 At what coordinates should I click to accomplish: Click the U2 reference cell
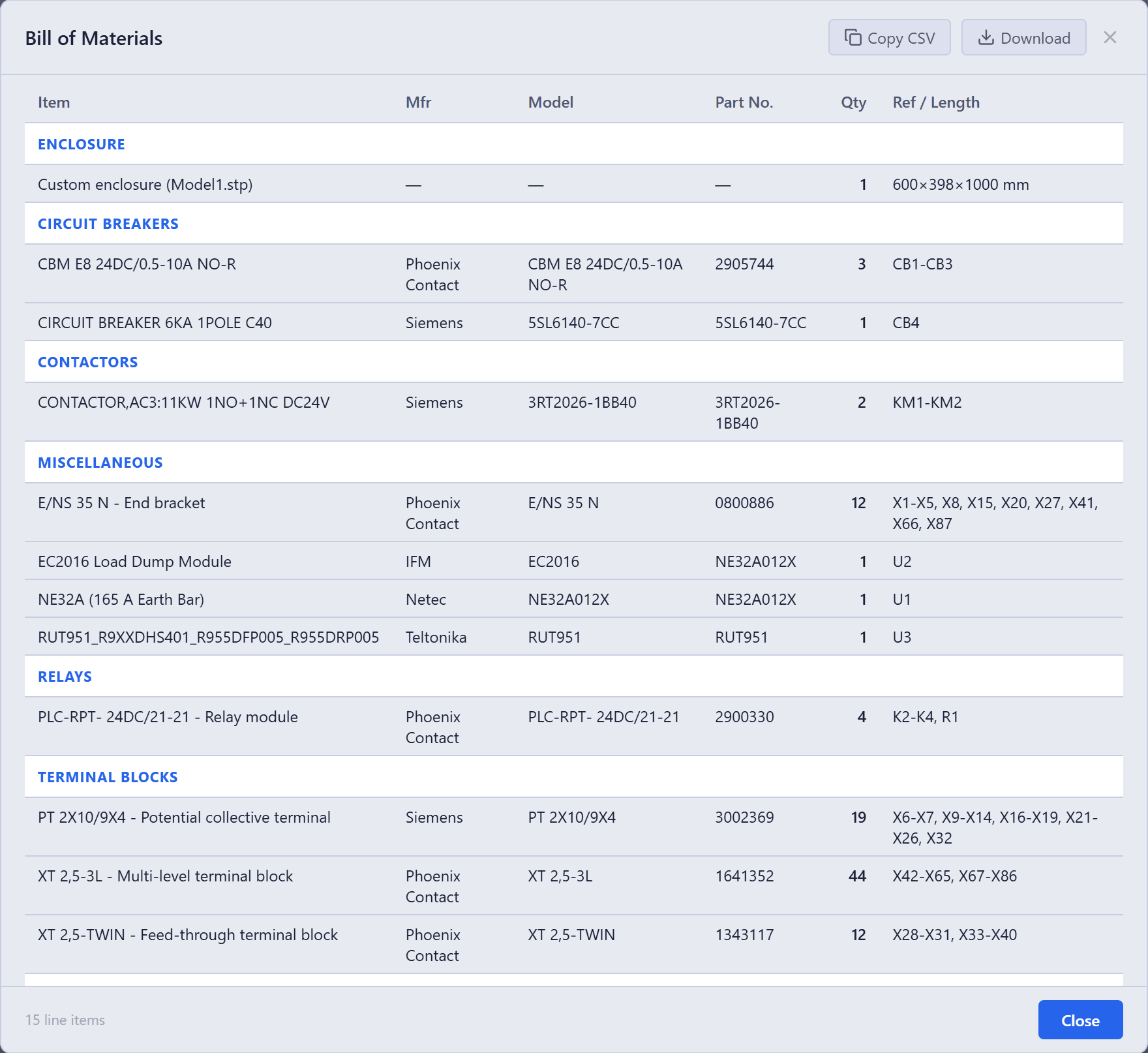pos(902,562)
